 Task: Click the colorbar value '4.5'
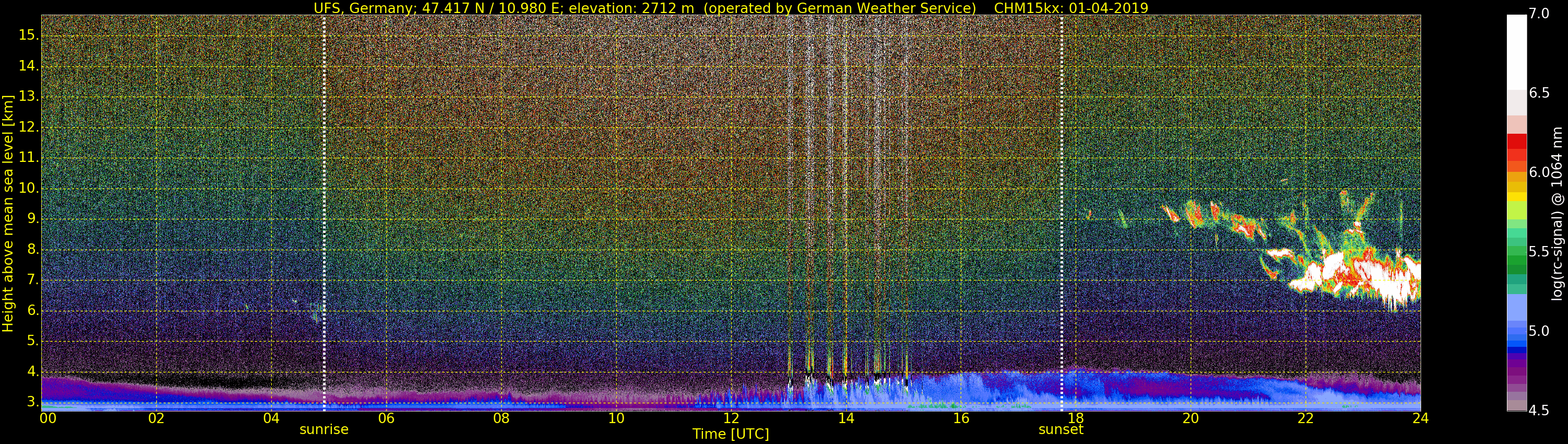point(1539,411)
